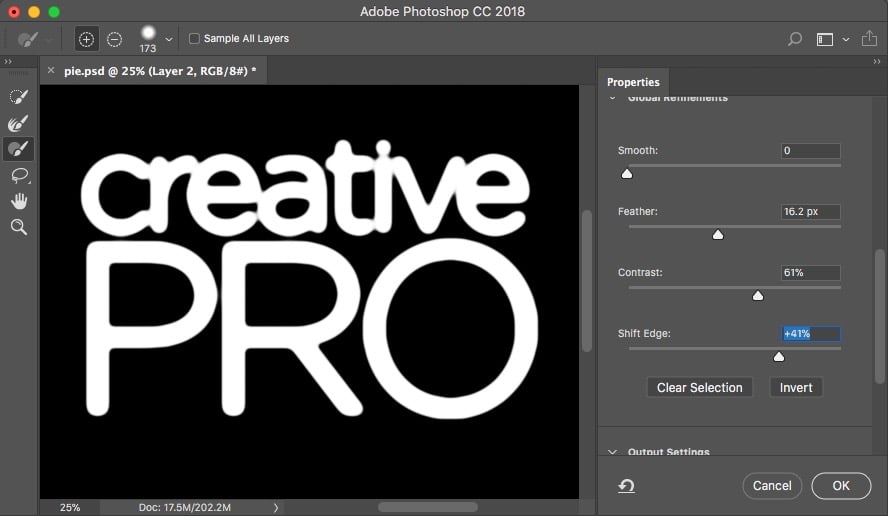Select the Hand tool

click(x=18, y=201)
